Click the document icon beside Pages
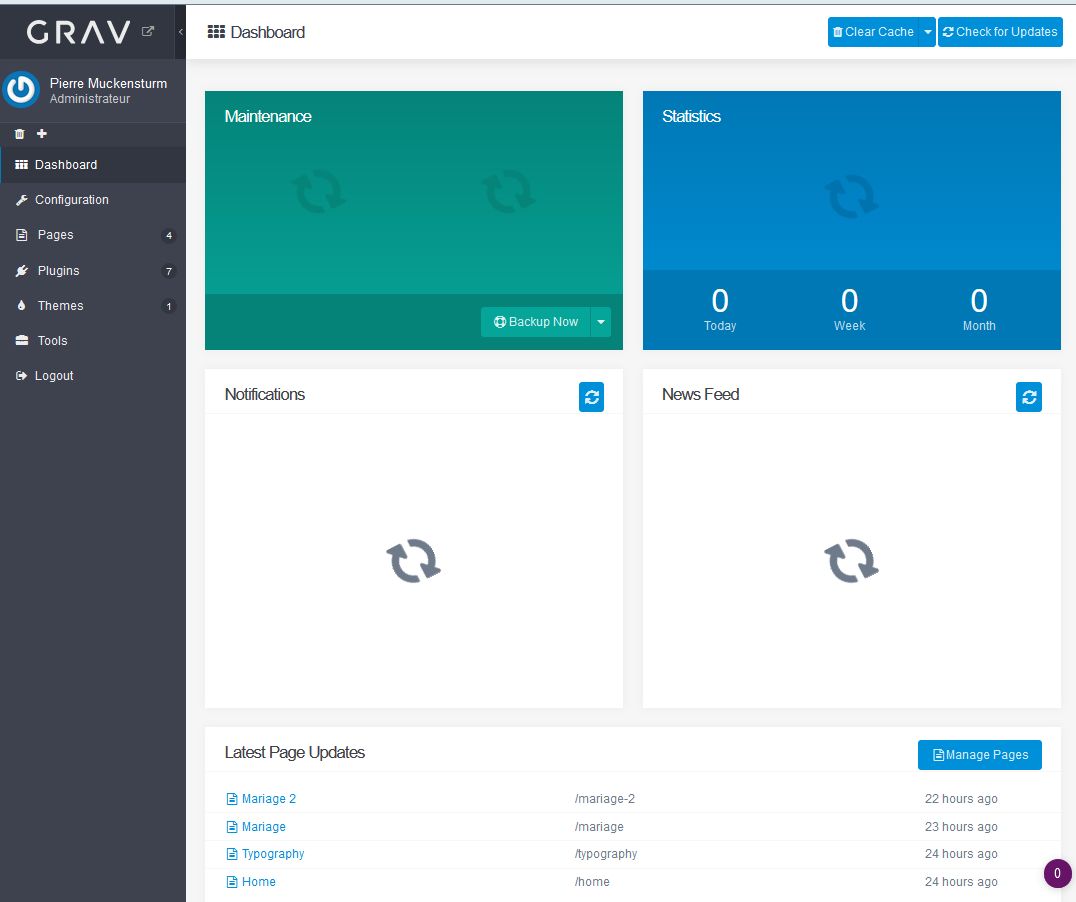 click(22, 235)
